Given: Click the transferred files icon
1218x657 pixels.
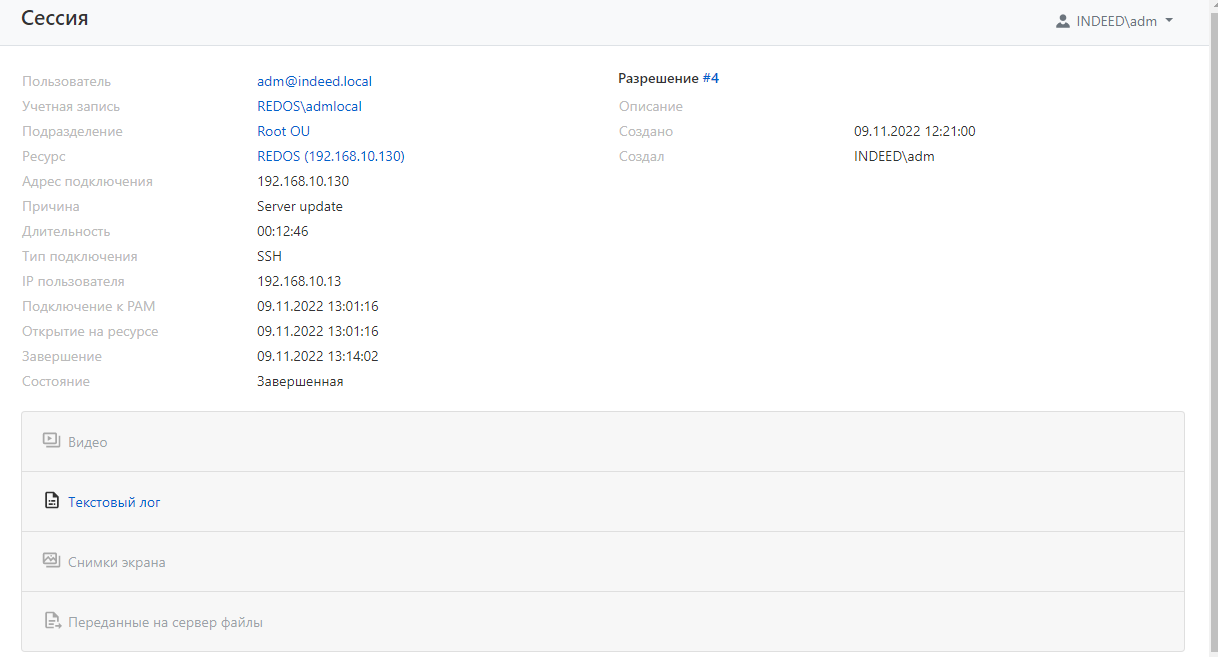Looking at the screenshot, I should point(52,621).
